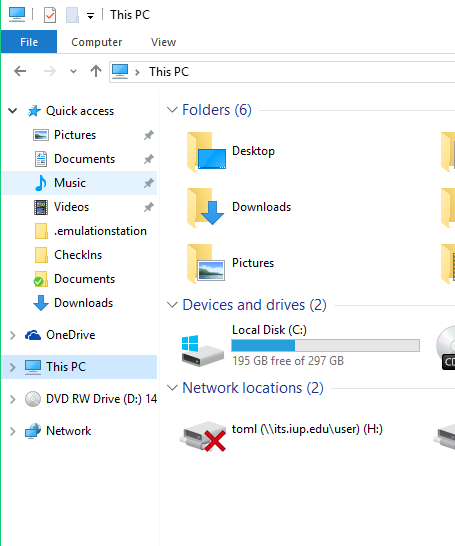This screenshot has height=546, width=455.
Task: Click the pin icon next to Music
Action: (x=149, y=183)
